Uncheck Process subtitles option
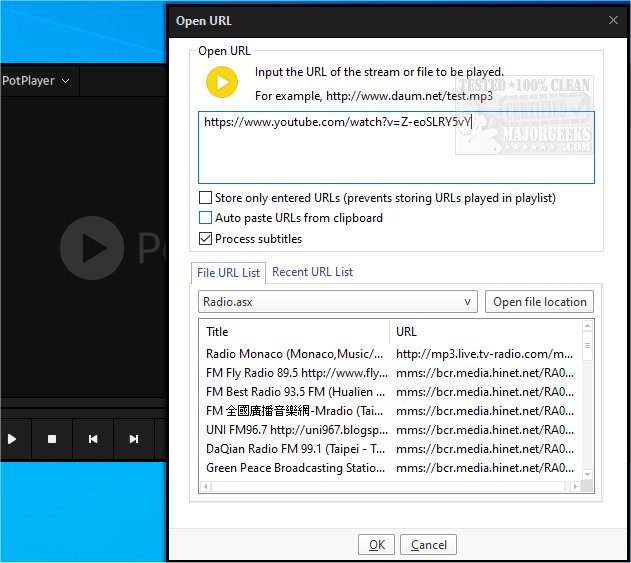This screenshot has height=563, width=631. [206, 239]
